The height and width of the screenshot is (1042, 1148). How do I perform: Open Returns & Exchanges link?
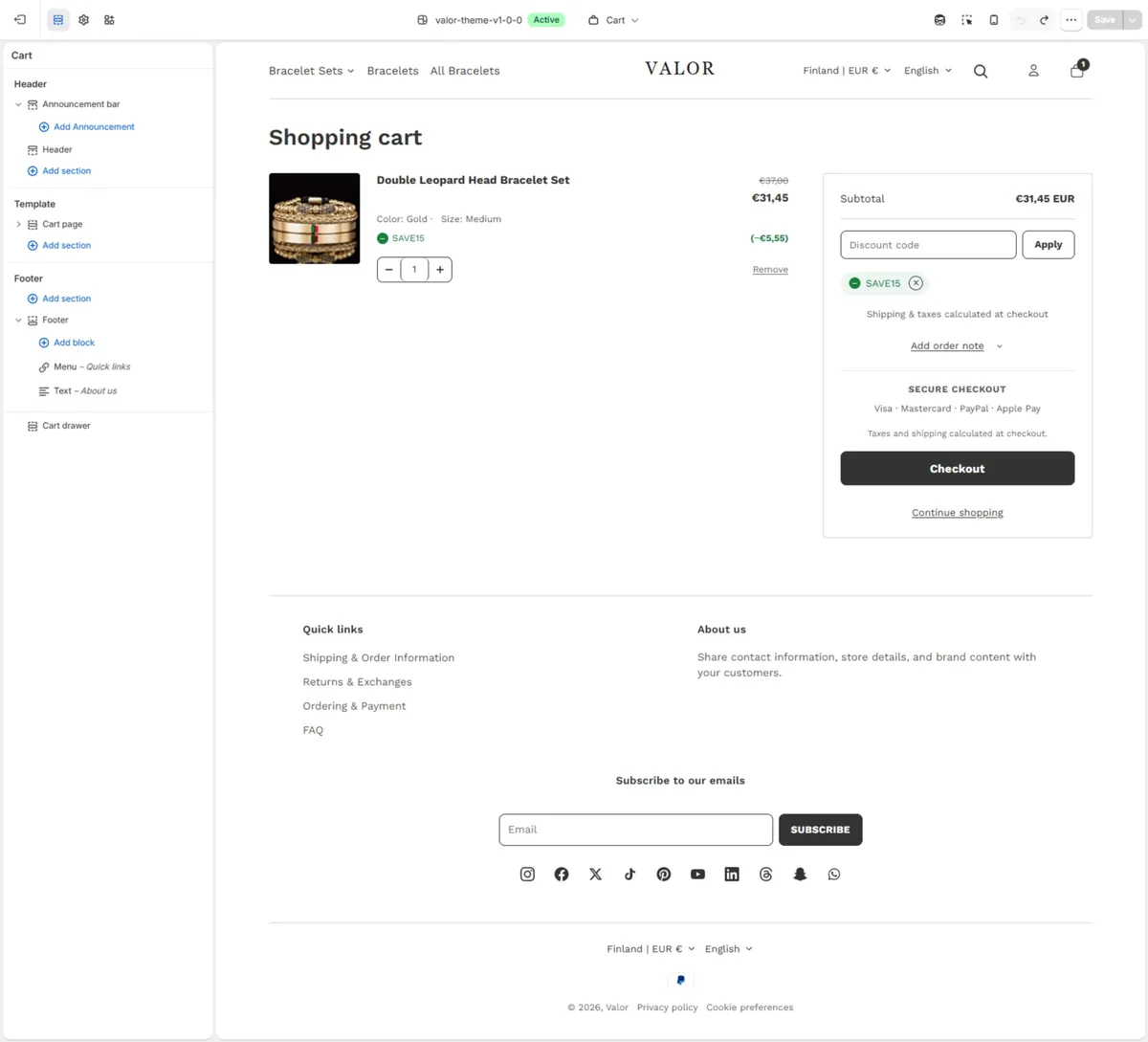(x=358, y=682)
